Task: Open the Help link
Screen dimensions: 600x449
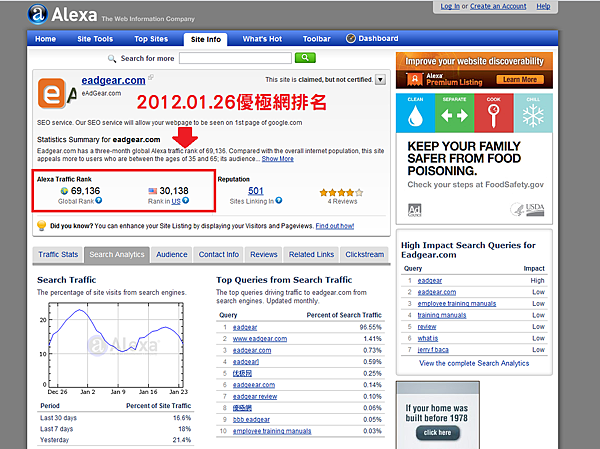Action: pyautogui.click(x=543, y=6)
